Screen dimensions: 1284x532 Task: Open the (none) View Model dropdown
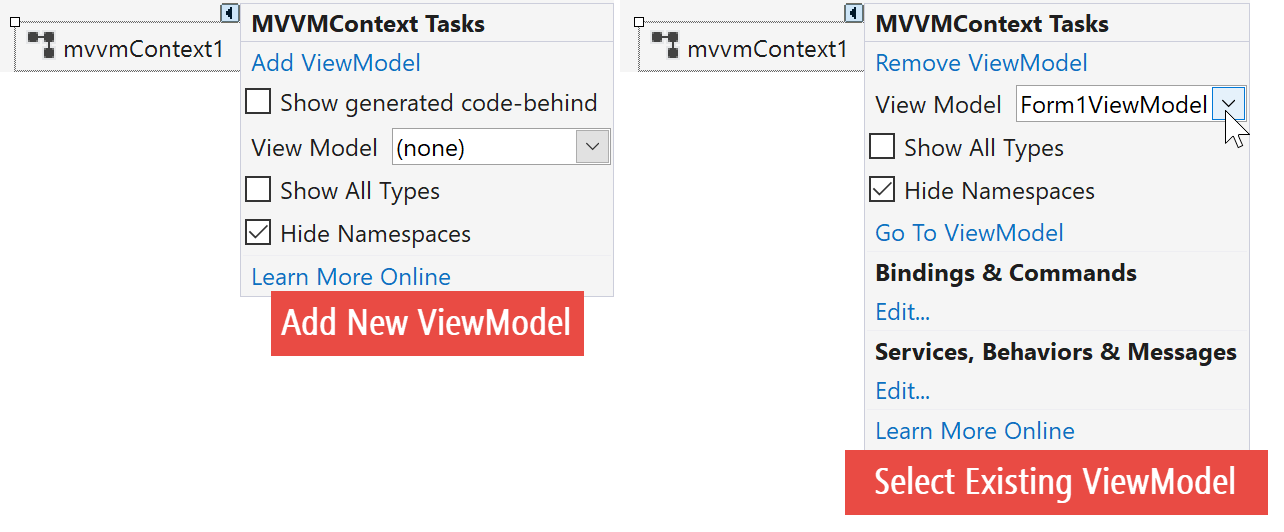593,148
